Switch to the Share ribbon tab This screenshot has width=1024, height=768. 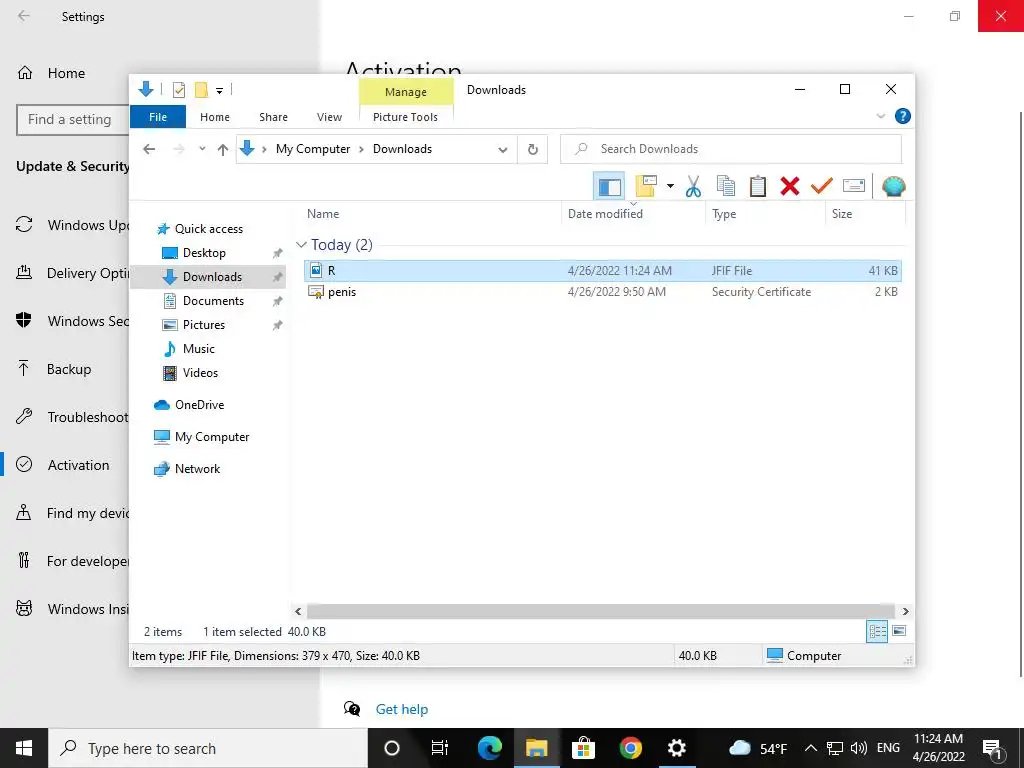(x=273, y=117)
